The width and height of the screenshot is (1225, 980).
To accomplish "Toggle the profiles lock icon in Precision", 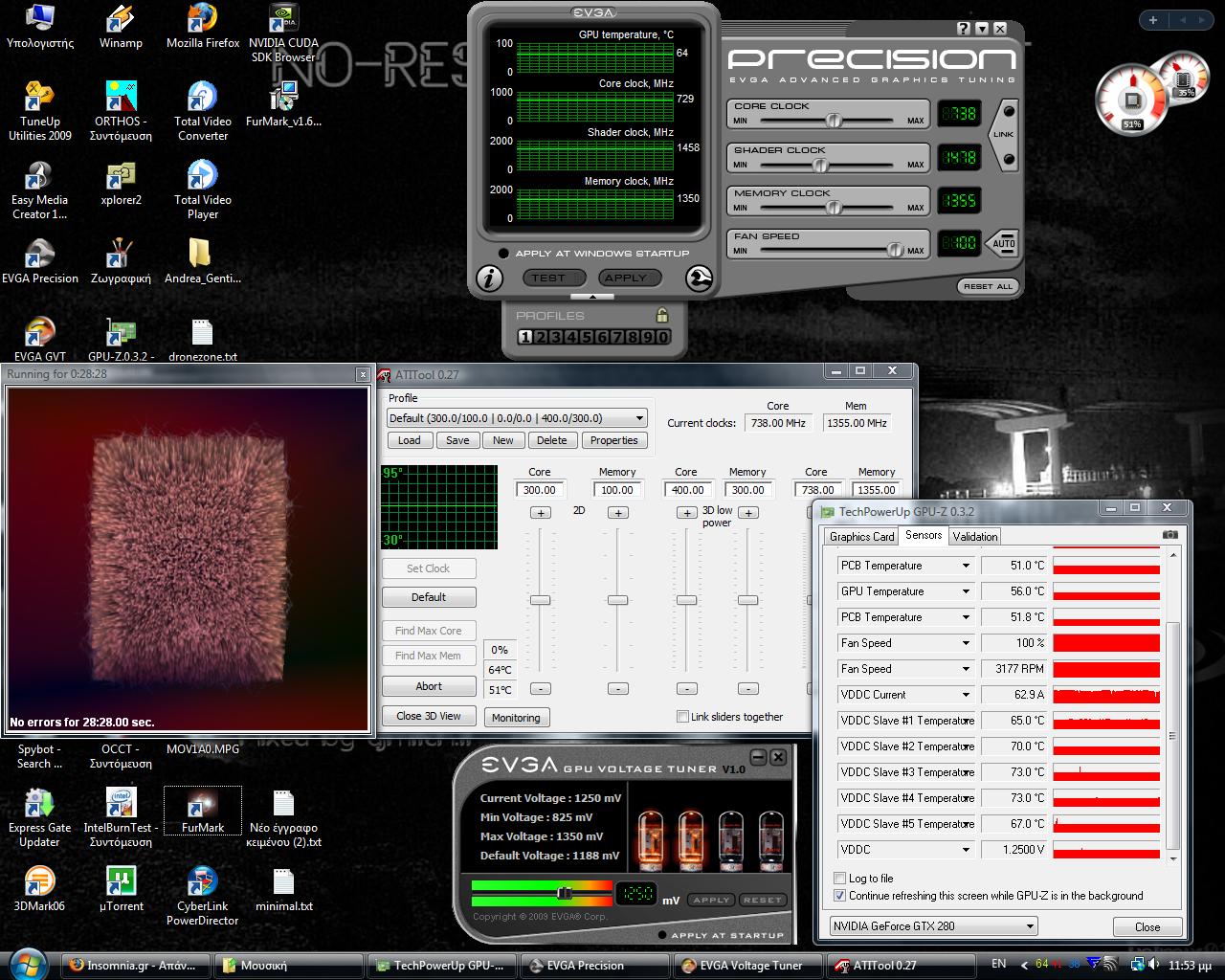I will pos(662,315).
